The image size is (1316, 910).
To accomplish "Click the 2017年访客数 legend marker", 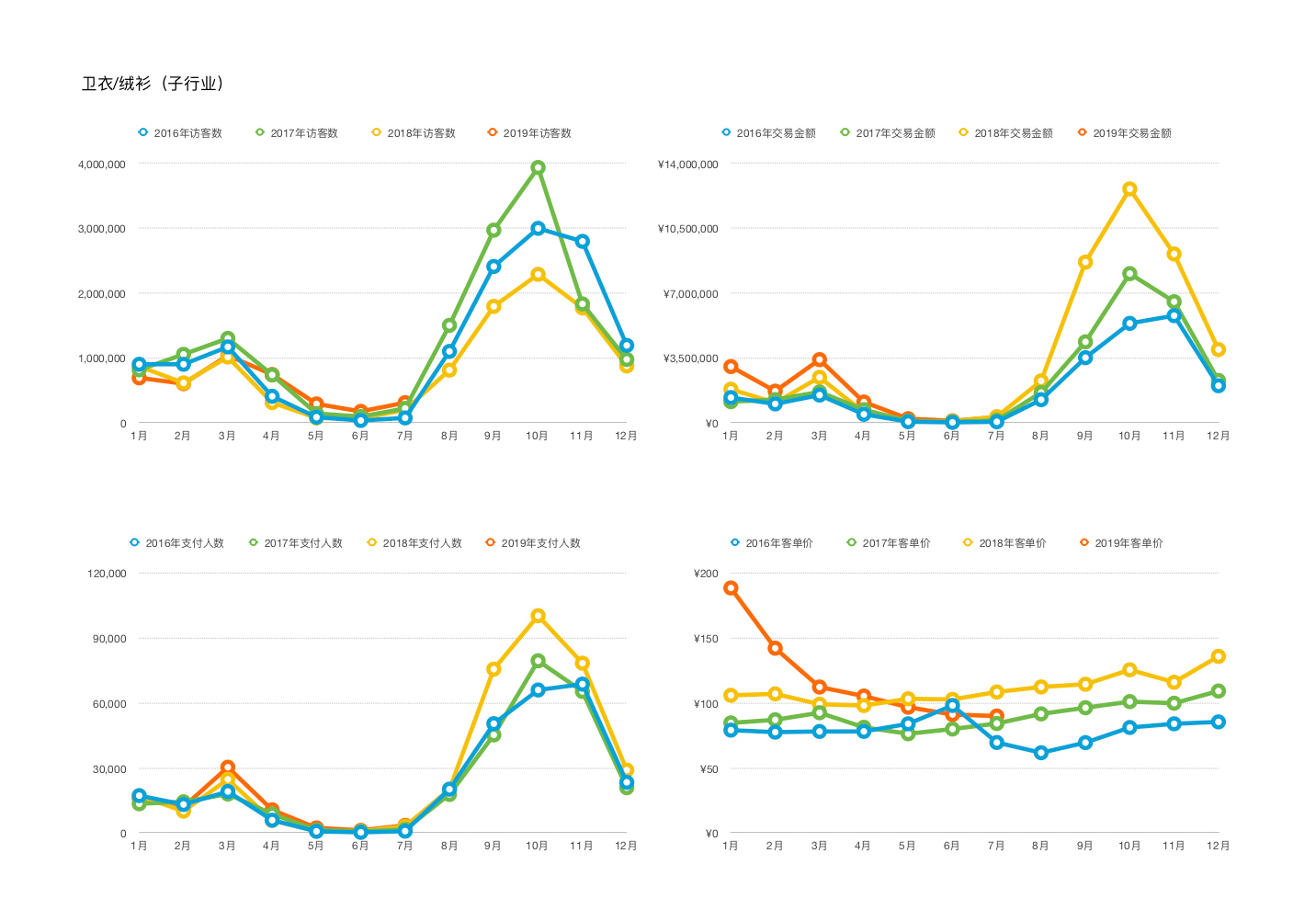I will [x=260, y=132].
